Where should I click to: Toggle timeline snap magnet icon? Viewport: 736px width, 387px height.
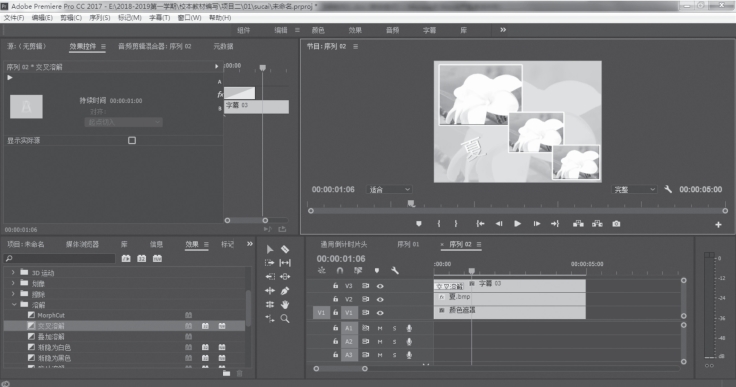click(x=340, y=271)
